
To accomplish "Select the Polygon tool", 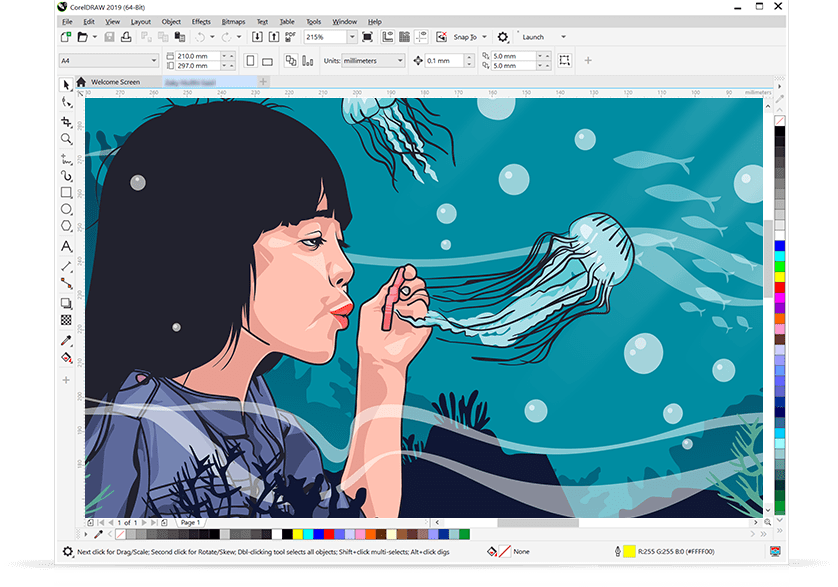I will pyautogui.click(x=67, y=227).
